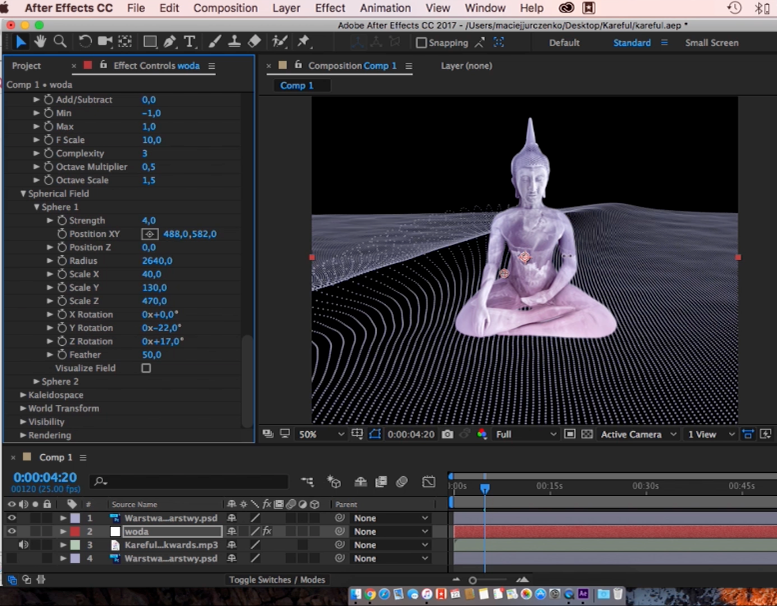Enable Visualize Field checkbox
777x606 pixels.
[146, 368]
